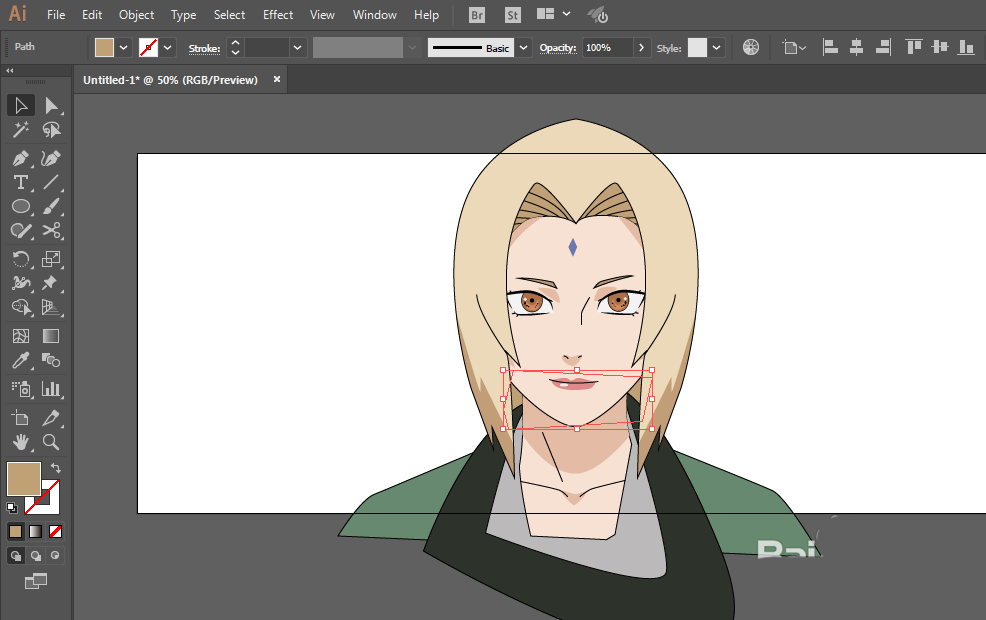Enable Draw Inside mode
Screen dimensions: 986x620
pos(55,556)
